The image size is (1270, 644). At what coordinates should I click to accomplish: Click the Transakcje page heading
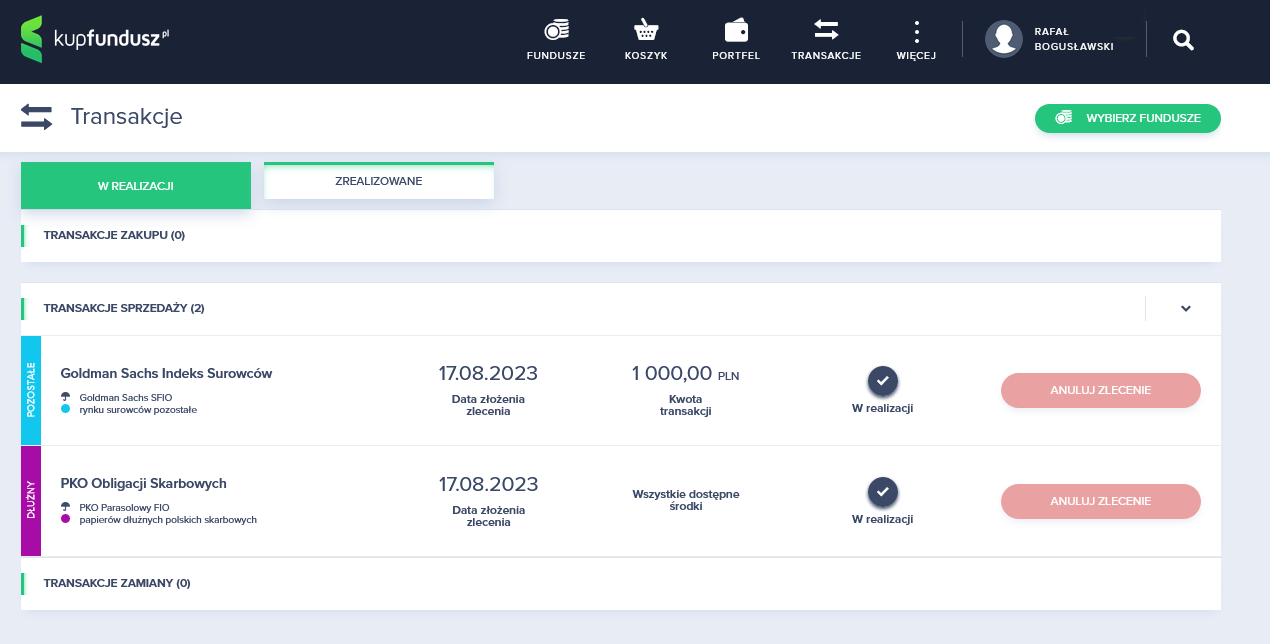click(x=126, y=117)
